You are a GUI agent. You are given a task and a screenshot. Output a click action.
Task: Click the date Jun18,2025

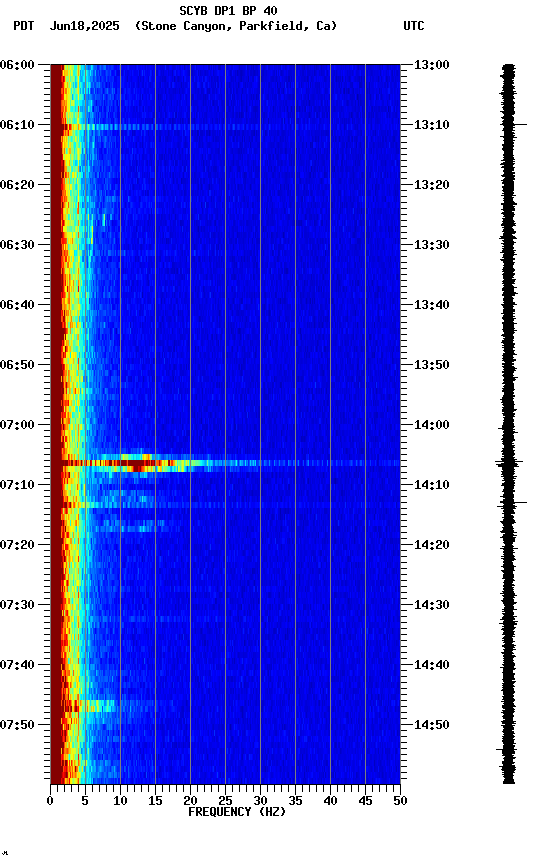pyautogui.click(x=84, y=26)
